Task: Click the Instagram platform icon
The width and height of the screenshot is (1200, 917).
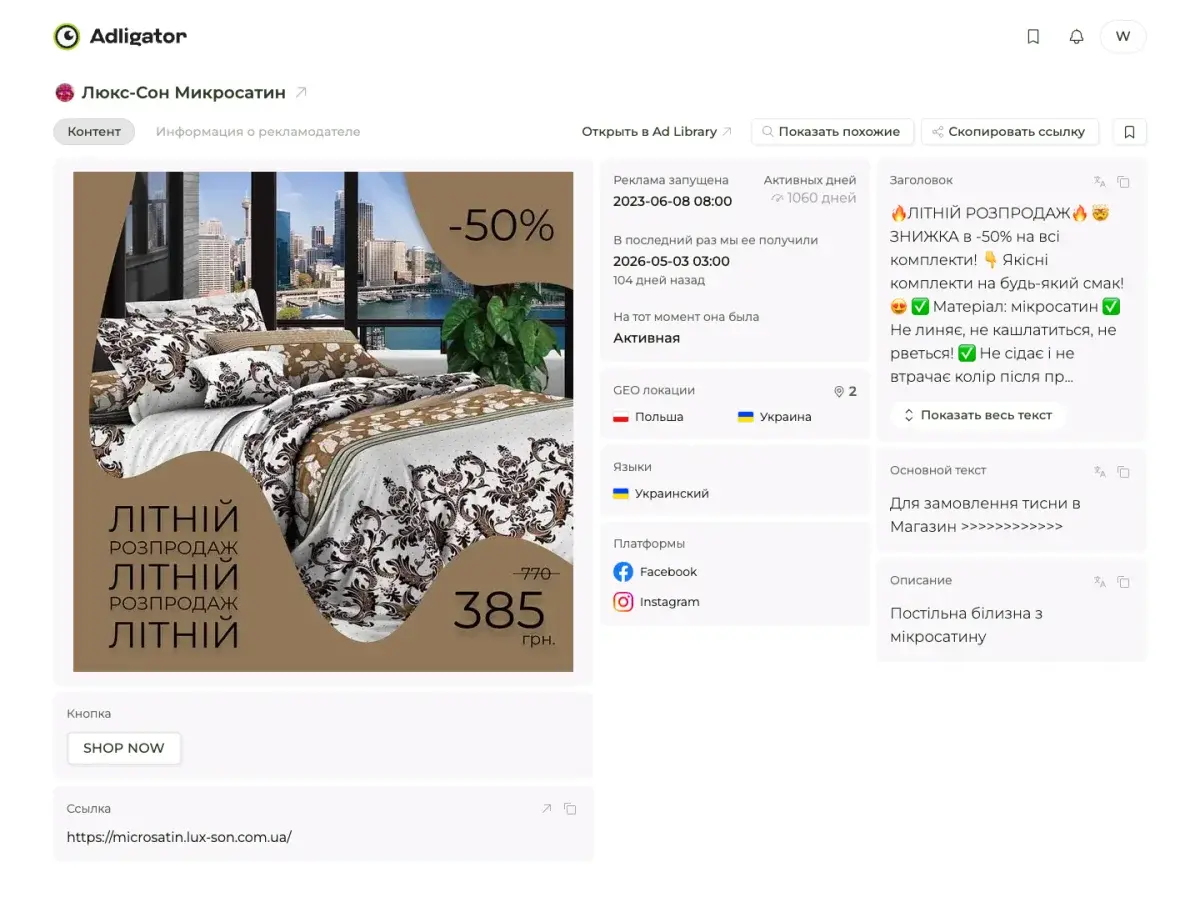Action: click(x=623, y=602)
